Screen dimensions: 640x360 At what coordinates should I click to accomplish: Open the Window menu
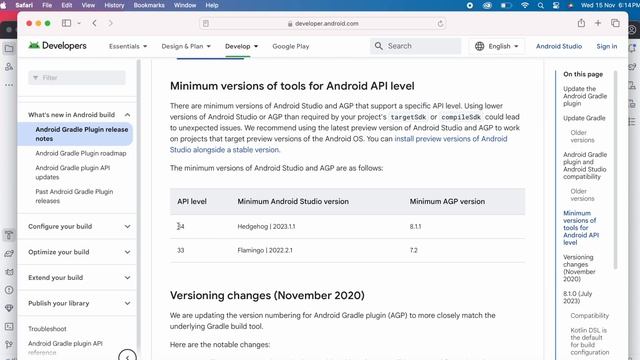[185, 5]
